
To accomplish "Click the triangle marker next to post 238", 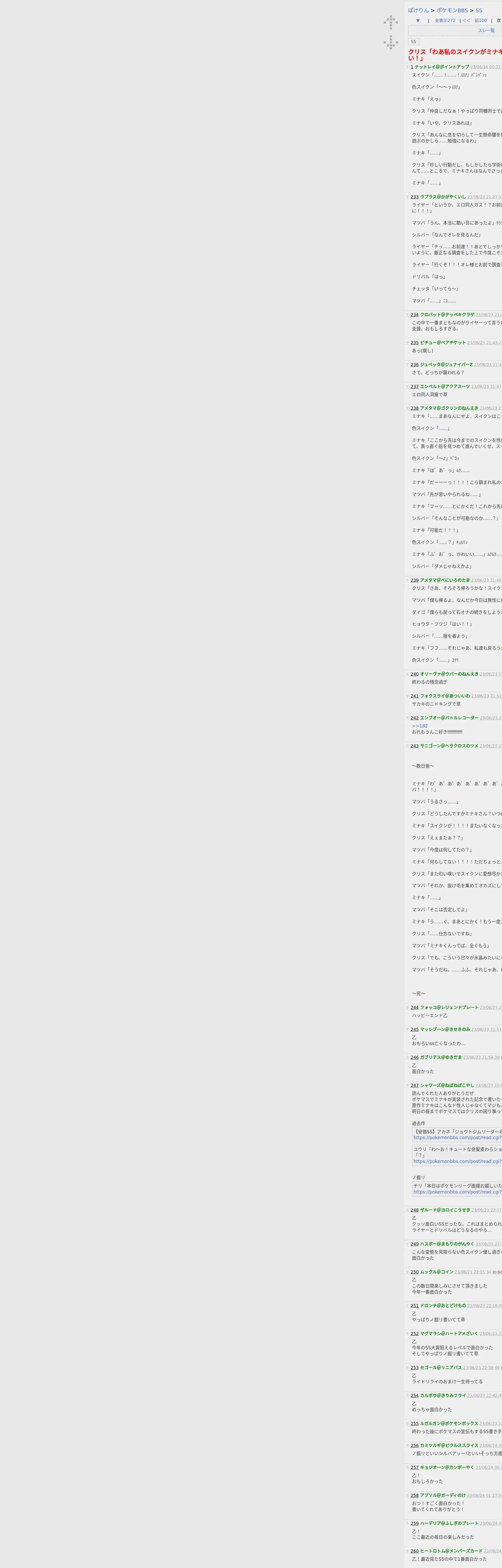I will point(408,408).
